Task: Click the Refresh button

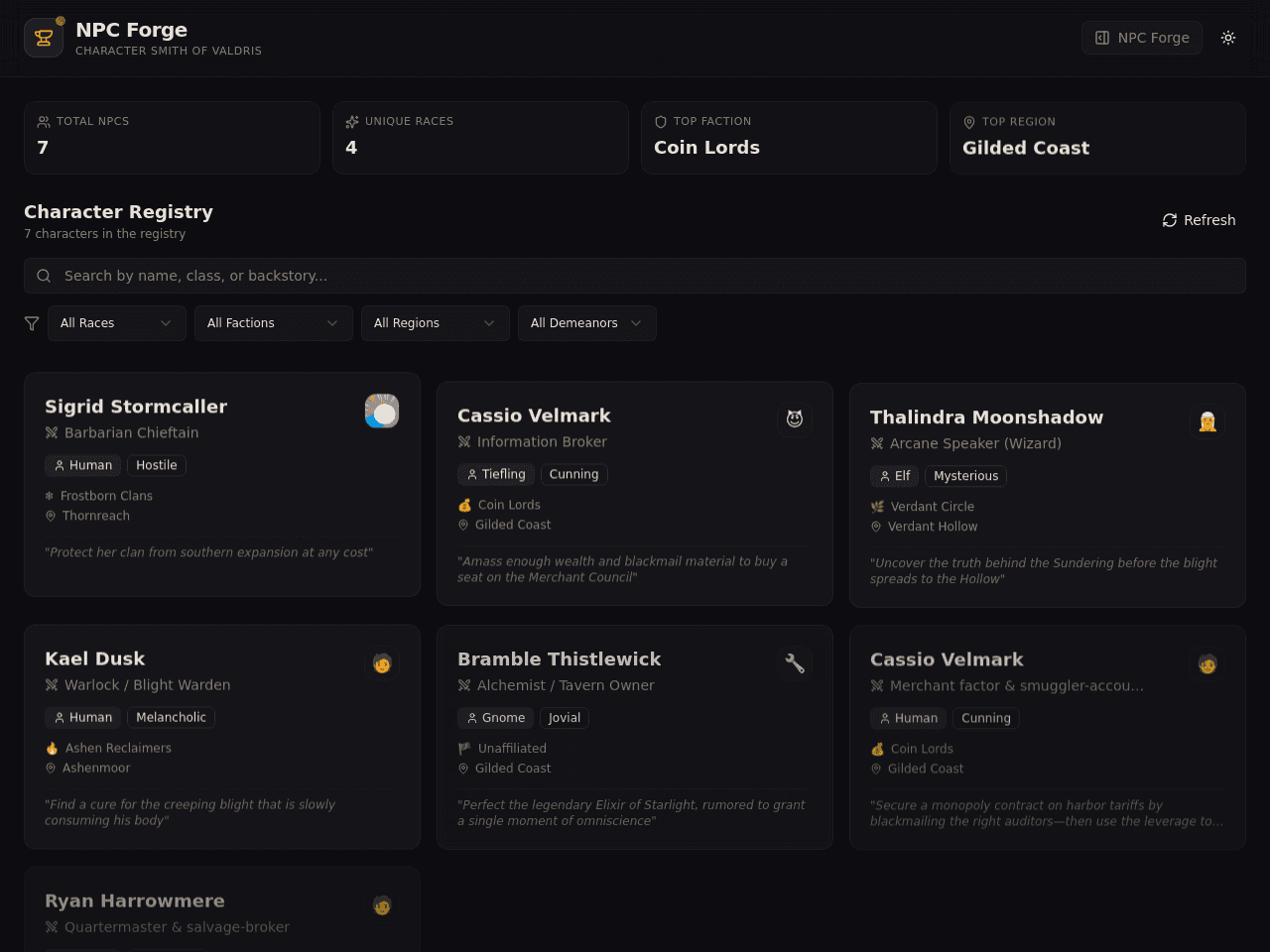Action: [x=1199, y=220]
